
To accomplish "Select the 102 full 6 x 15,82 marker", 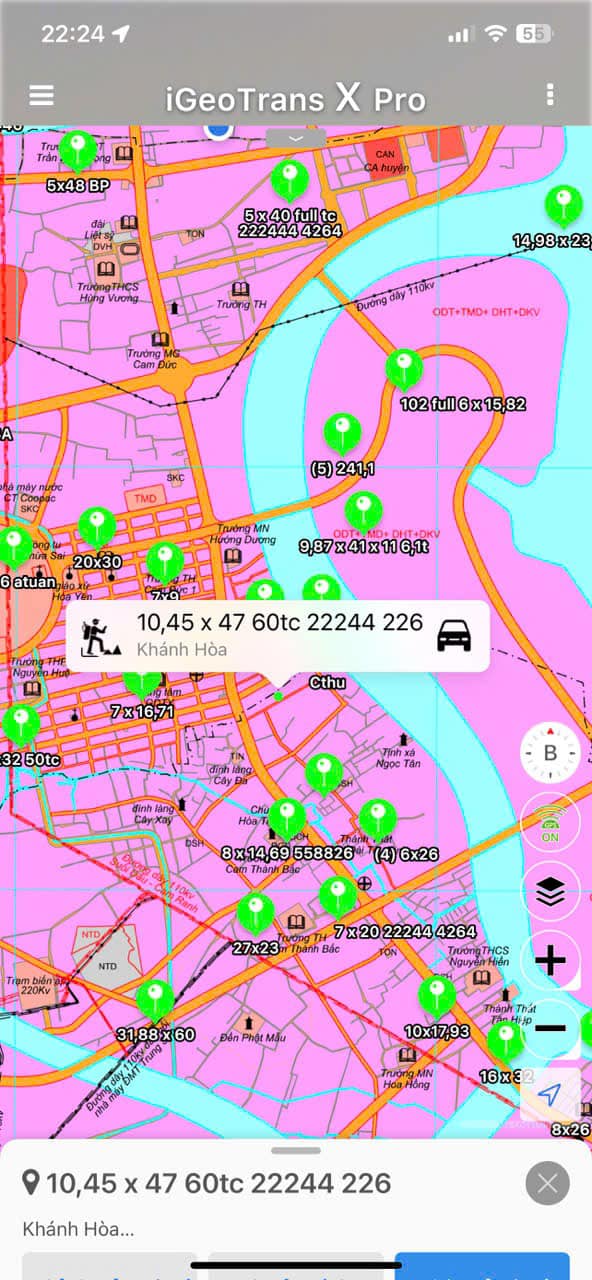I will (404, 370).
